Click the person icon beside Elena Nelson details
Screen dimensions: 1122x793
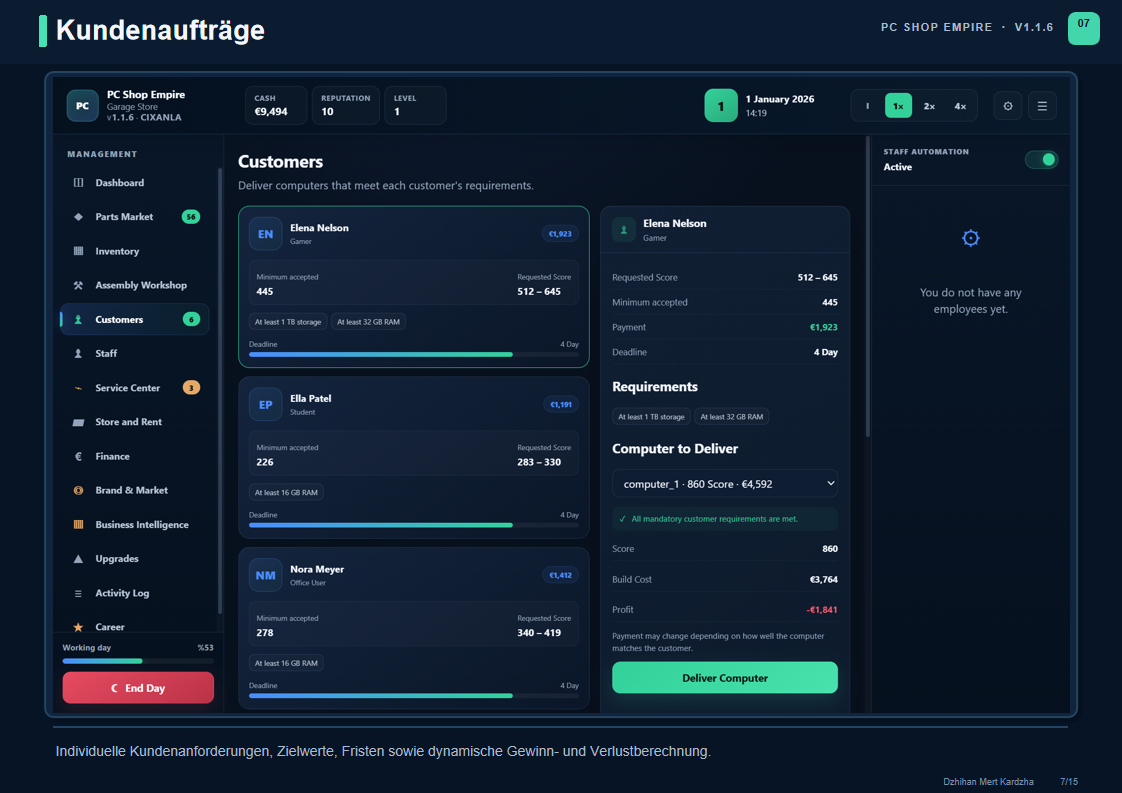624,230
